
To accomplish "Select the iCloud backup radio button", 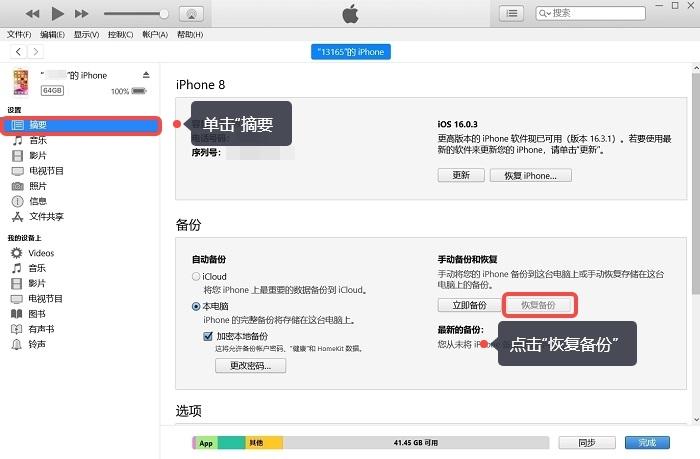I will [196, 276].
